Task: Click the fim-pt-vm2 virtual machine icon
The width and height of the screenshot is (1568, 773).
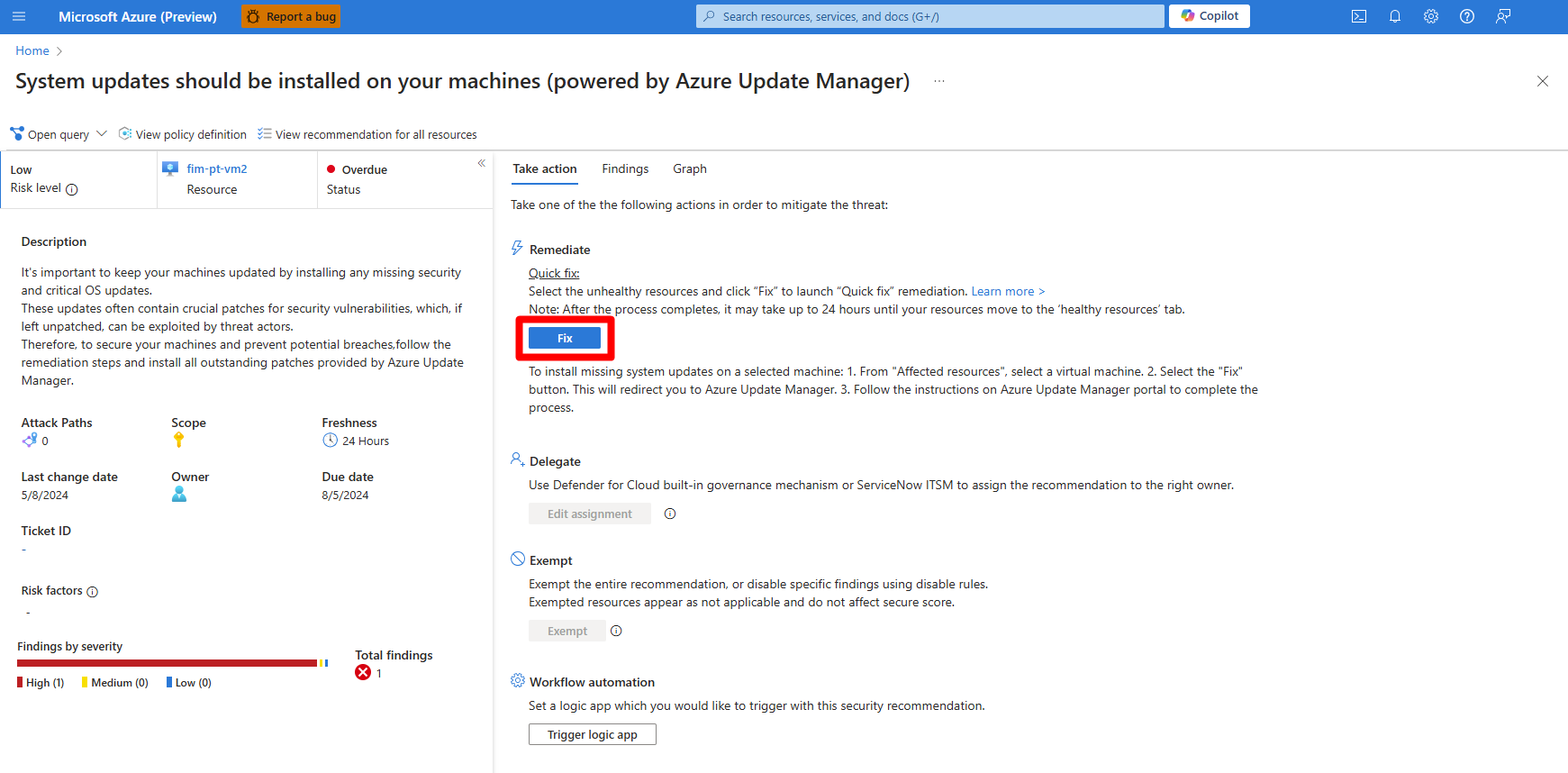Action: click(x=170, y=168)
